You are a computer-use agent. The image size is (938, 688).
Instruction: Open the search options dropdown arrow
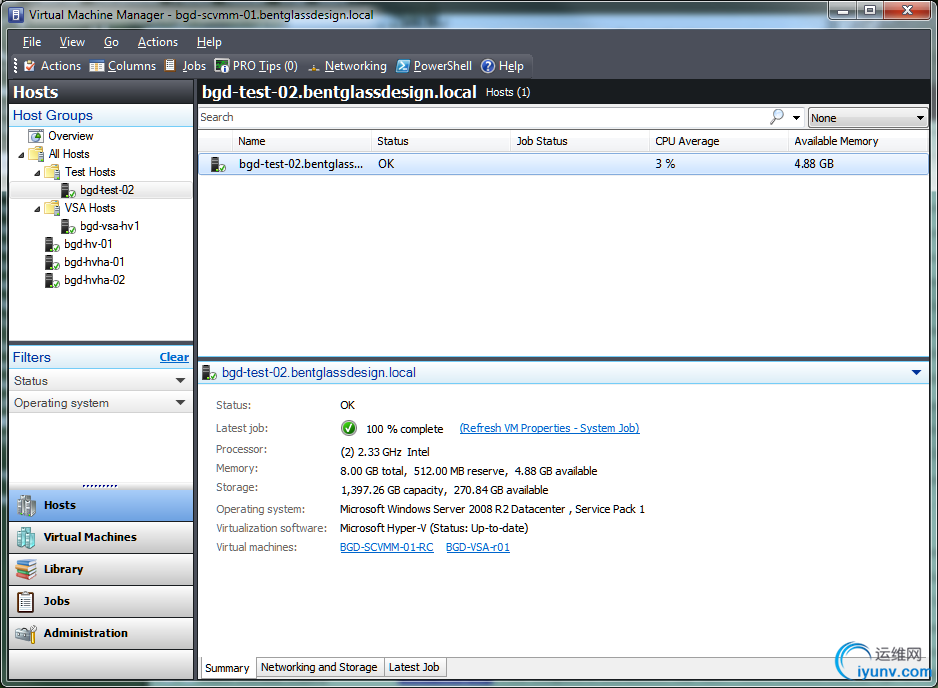coord(796,118)
